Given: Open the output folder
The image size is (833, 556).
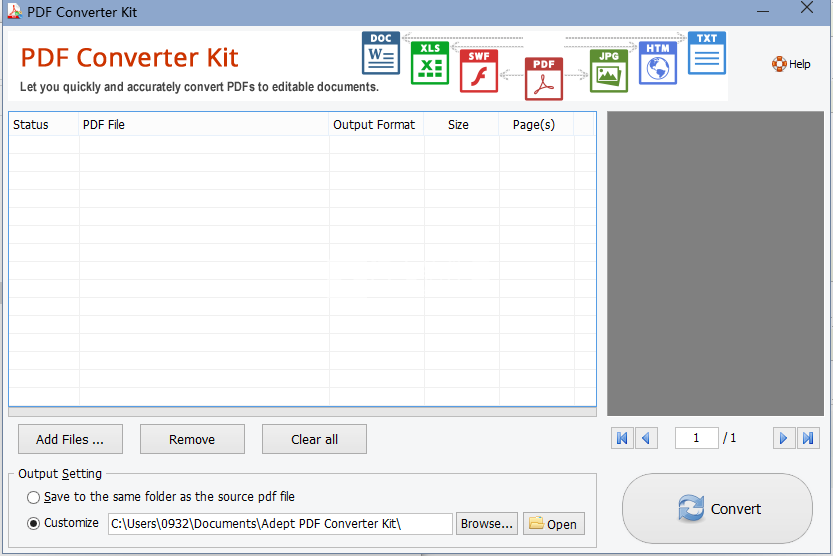Looking at the screenshot, I should coord(554,524).
